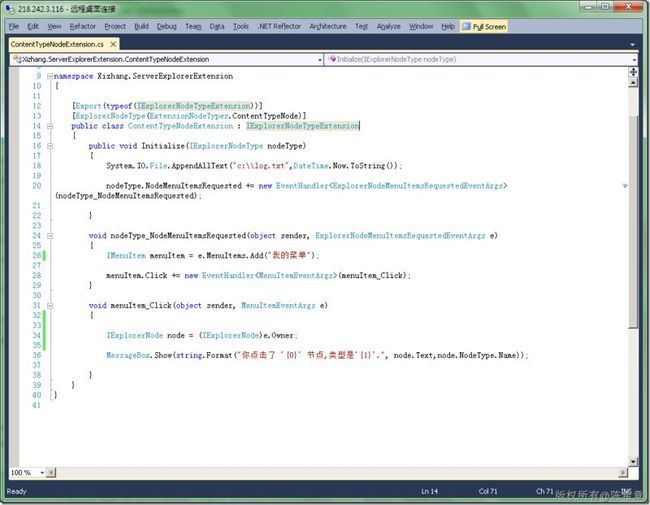The height and width of the screenshot is (505, 650).
Task: Select the ContentTypeNodeExtension.cs tab
Action: tap(57, 44)
